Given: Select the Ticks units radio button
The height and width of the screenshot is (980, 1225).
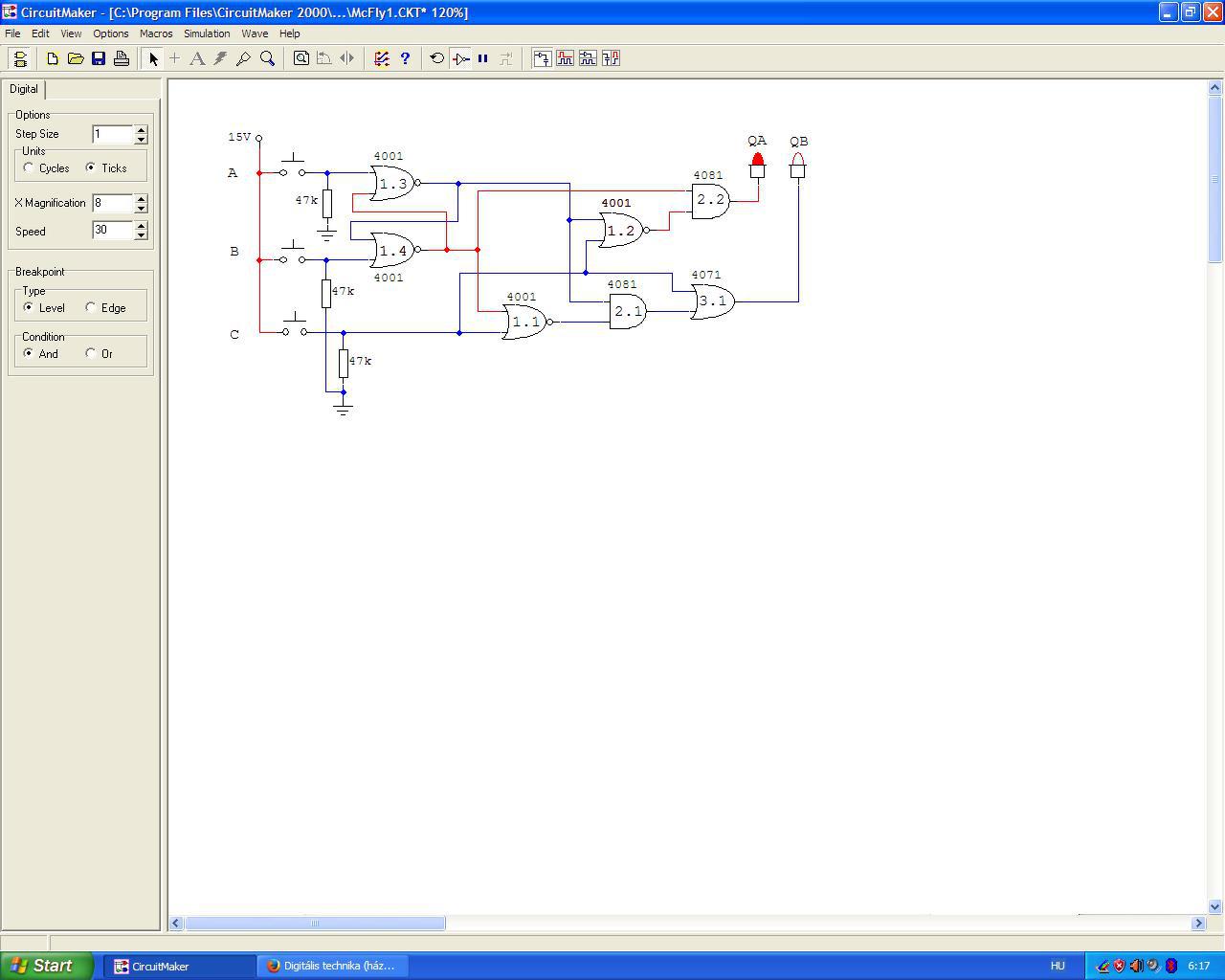Looking at the screenshot, I should 91,167.
